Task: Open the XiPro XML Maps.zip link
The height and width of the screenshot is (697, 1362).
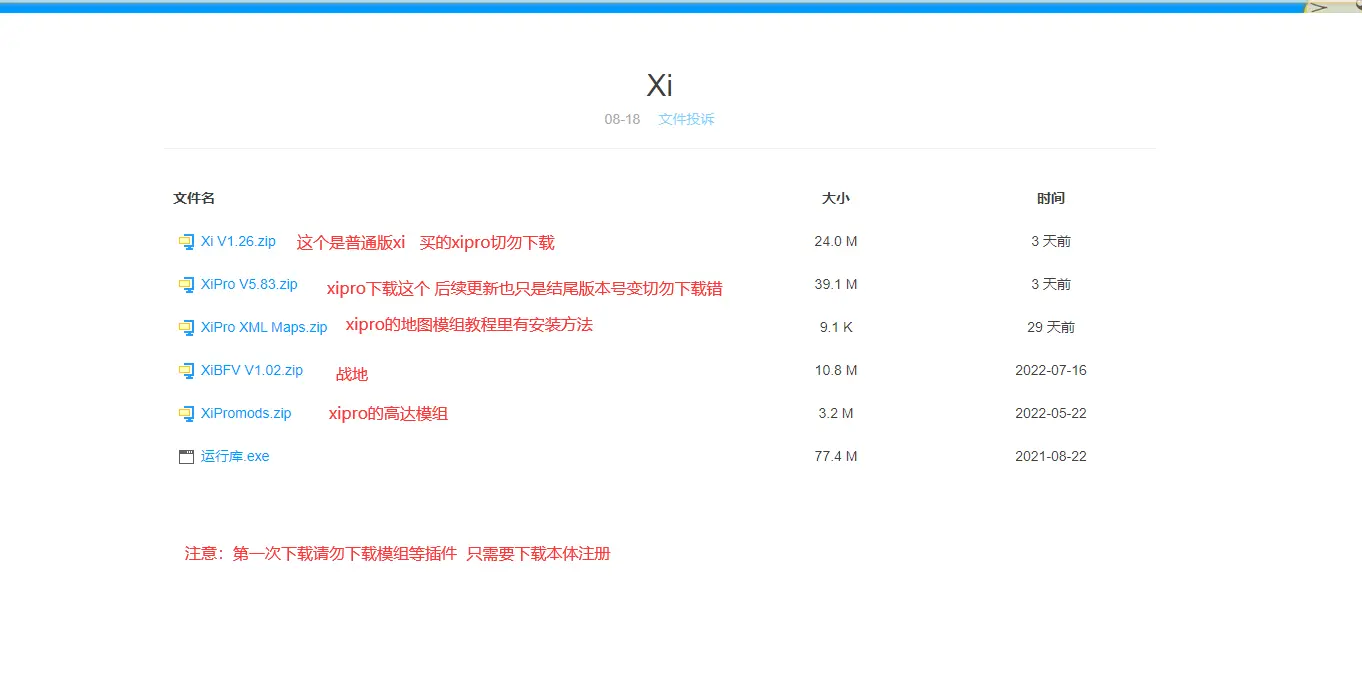Action: coord(264,327)
